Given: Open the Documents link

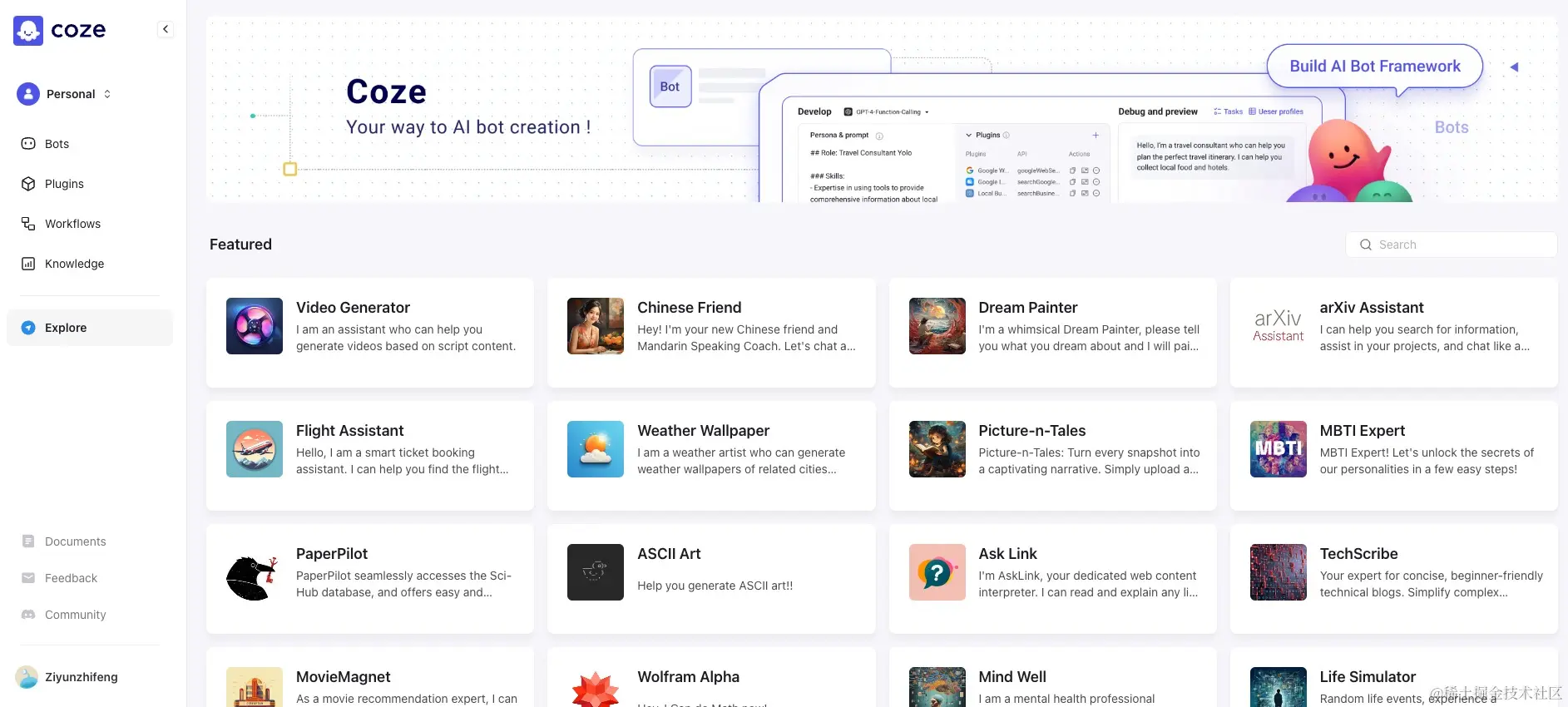Looking at the screenshot, I should (x=75, y=541).
